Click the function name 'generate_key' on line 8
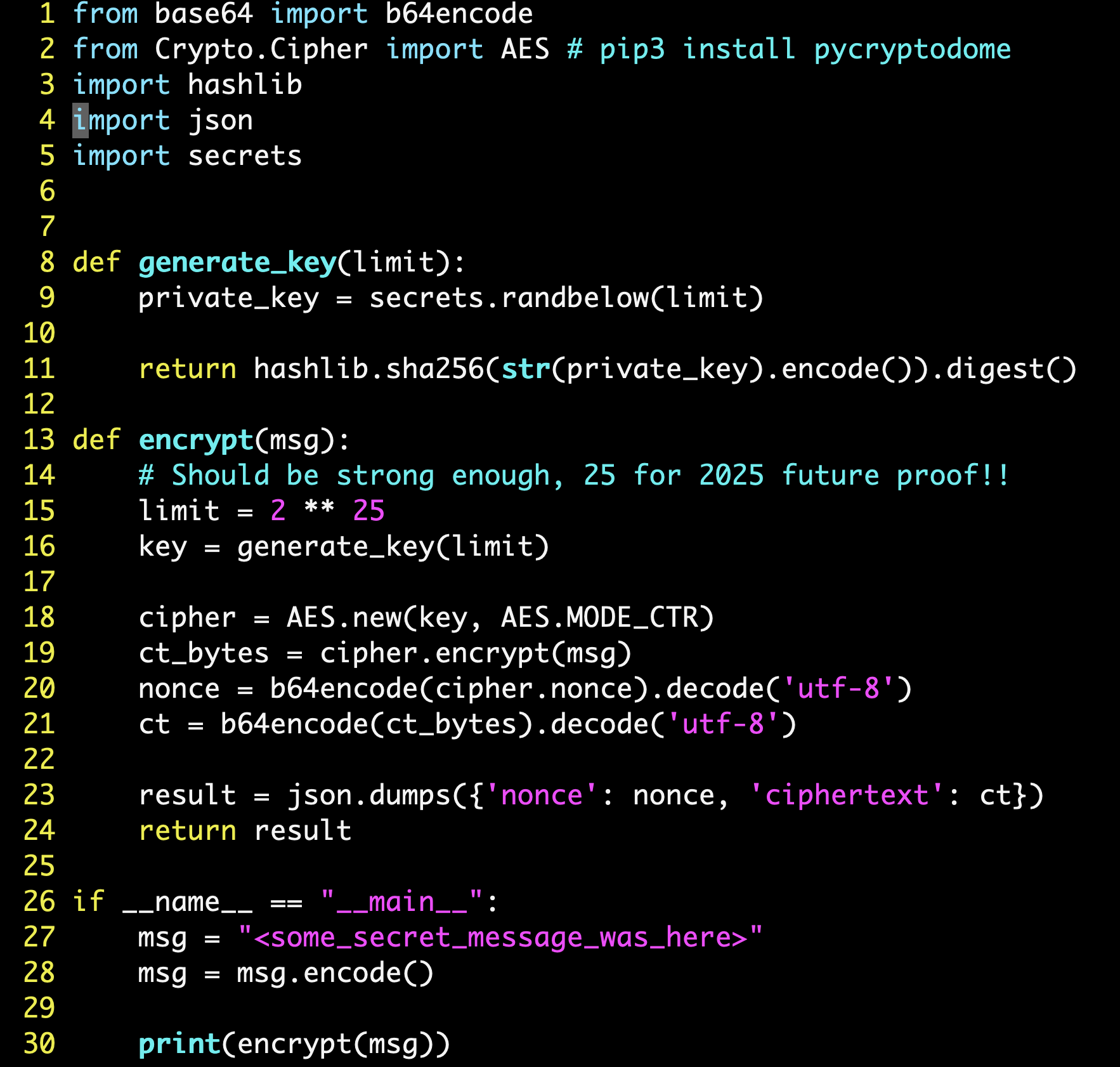Screen dimensions: 1120x1067 pyautogui.click(x=237, y=263)
